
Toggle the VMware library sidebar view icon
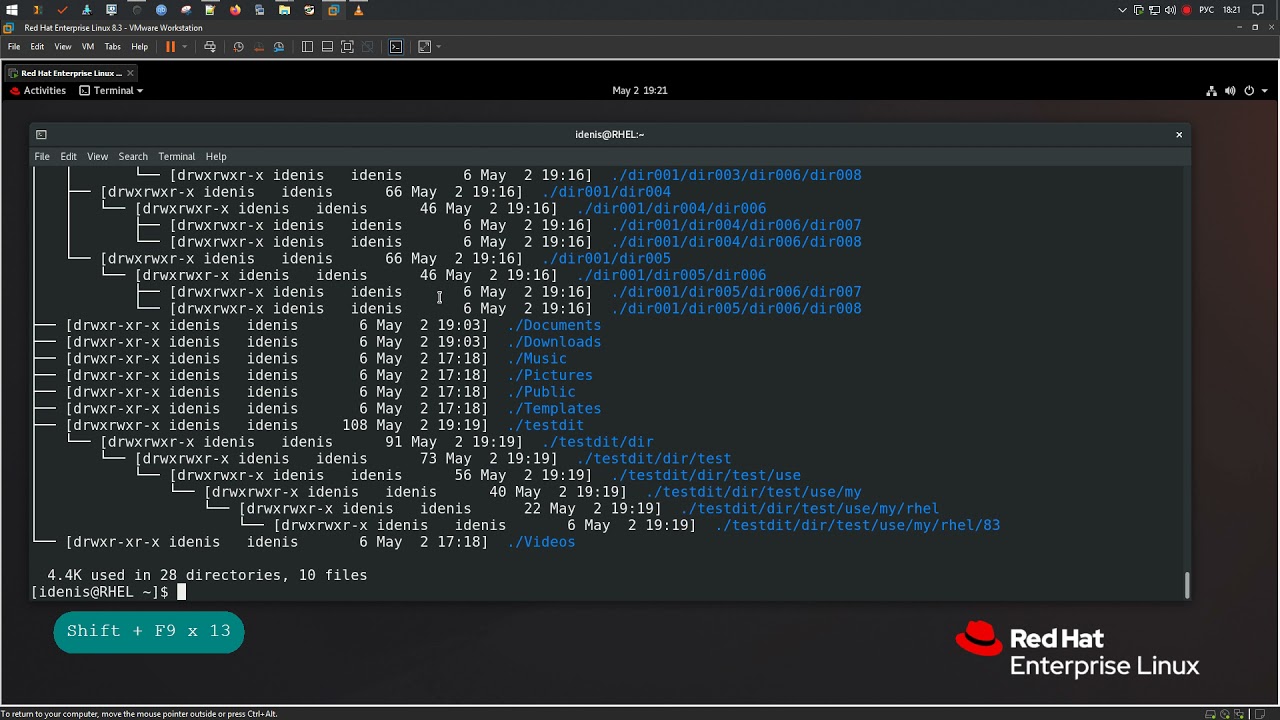point(307,46)
